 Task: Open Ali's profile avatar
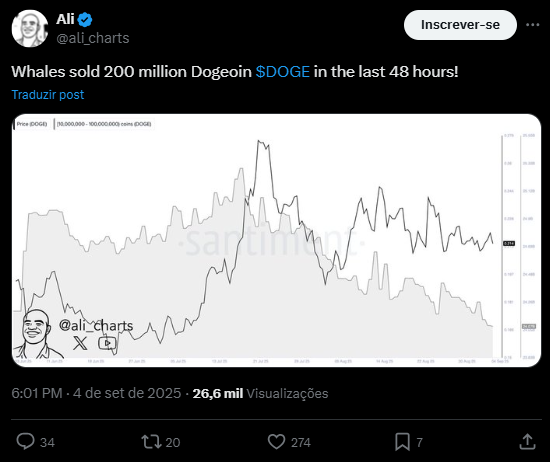30,28
